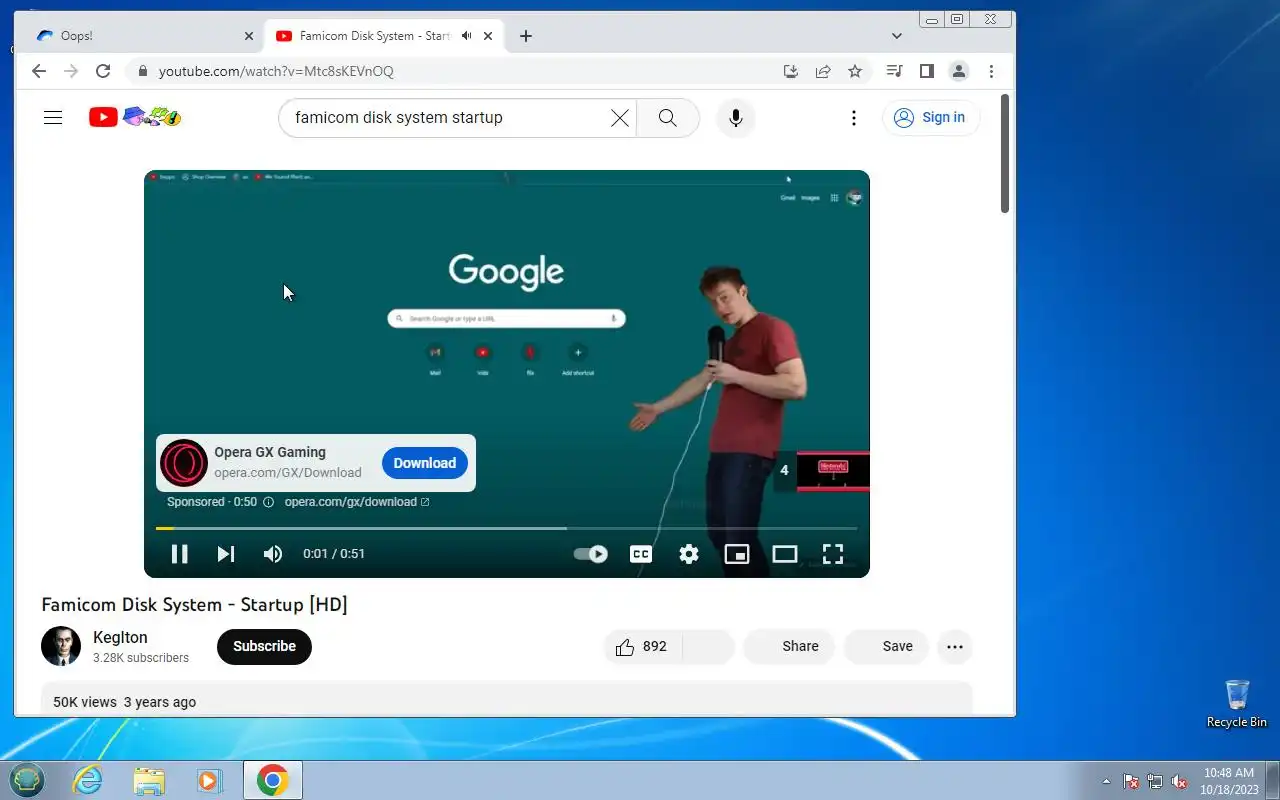Viewport: 1280px width, 800px height.
Task: Toggle closed captions CC
Action: click(641, 554)
